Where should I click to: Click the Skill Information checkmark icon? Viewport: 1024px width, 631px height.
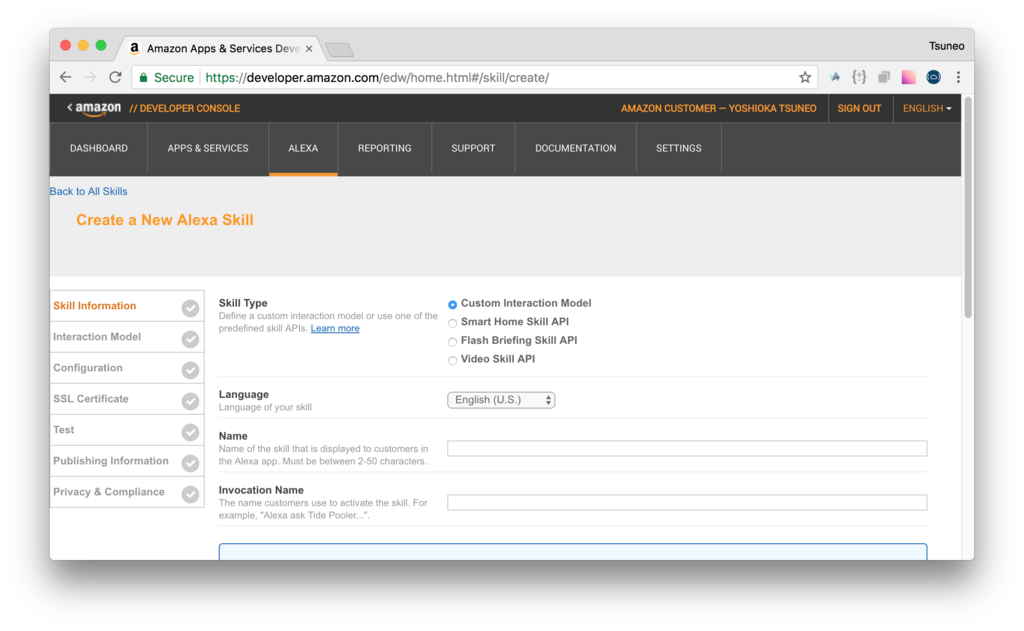[190, 308]
